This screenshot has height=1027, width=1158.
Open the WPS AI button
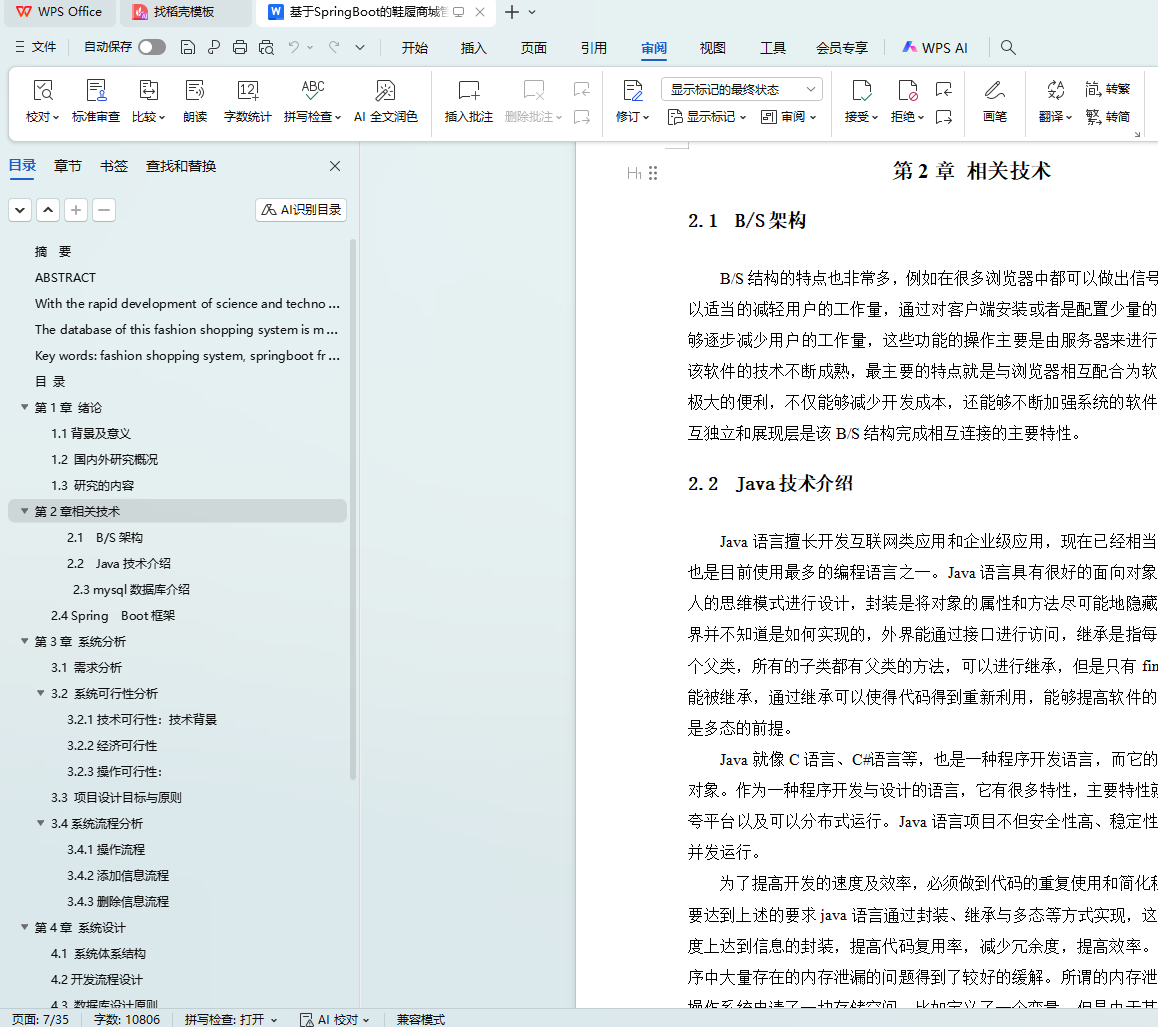click(934, 47)
